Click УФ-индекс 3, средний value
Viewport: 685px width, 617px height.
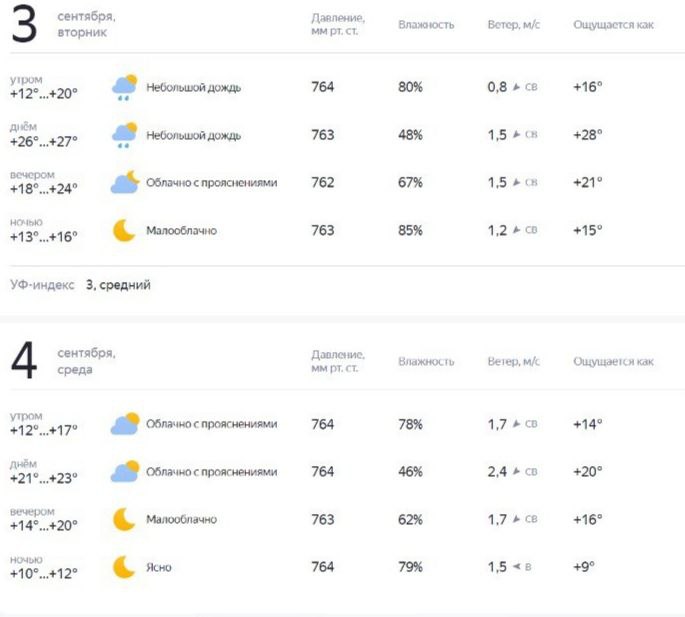(x=118, y=285)
